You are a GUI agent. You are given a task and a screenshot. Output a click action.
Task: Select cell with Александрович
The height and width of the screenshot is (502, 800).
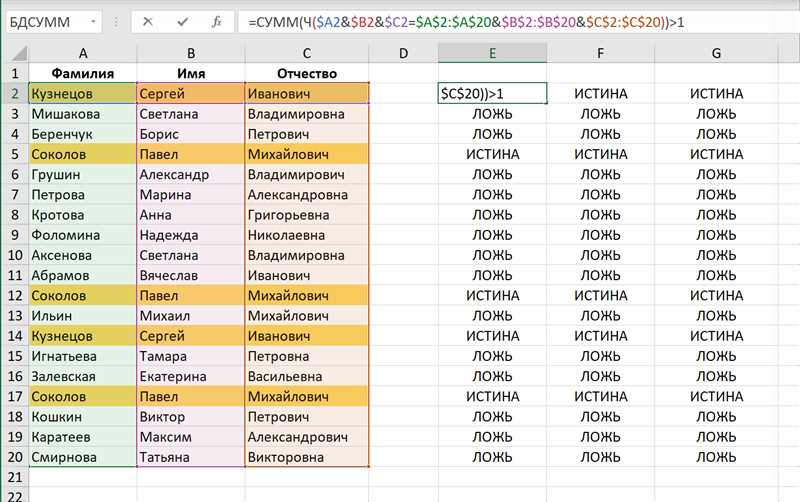[307, 437]
